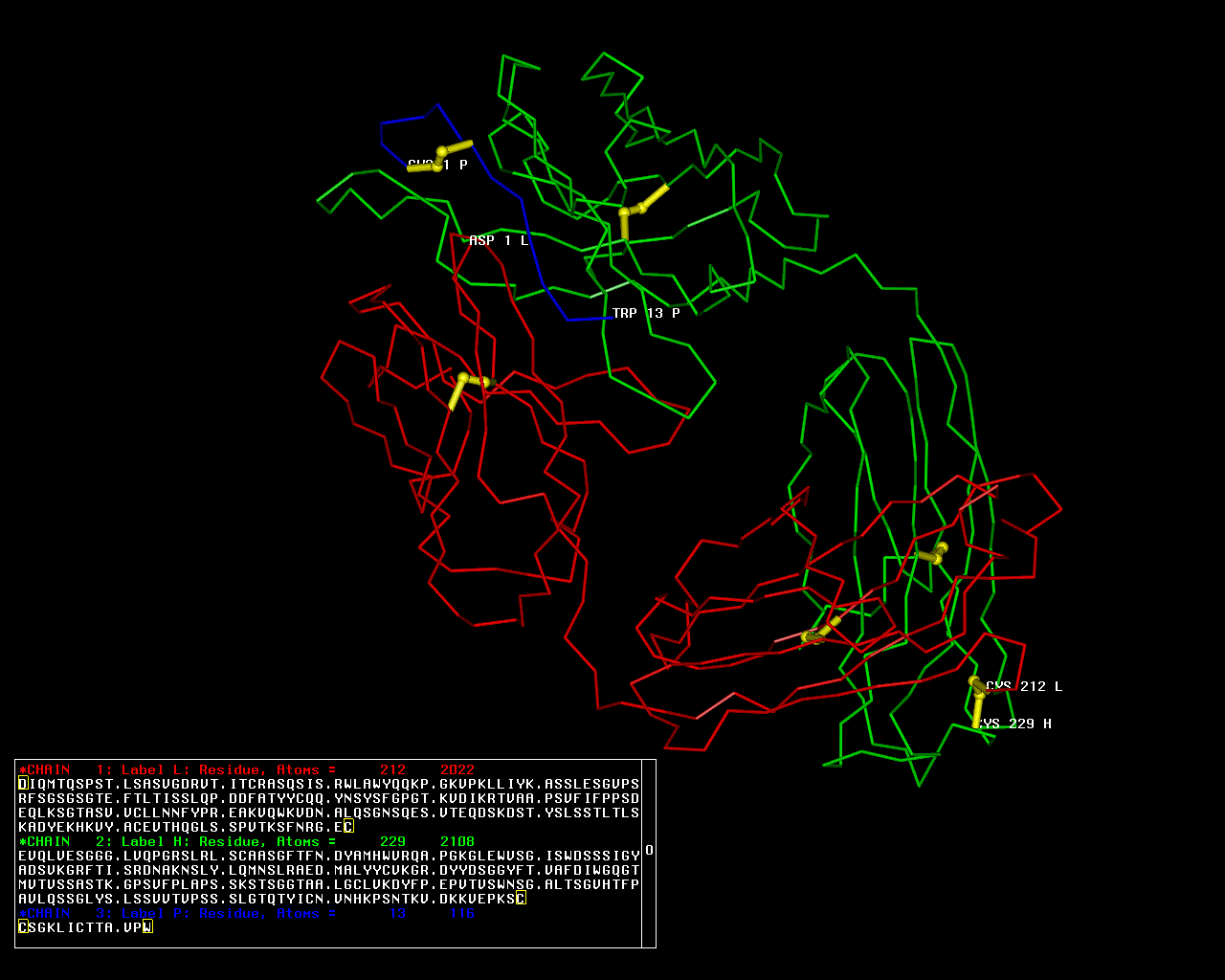Image resolution: width=1225 pixels, height=980 pixels.
Task: Click the TRP 13 P residue label
Action: 646,313
